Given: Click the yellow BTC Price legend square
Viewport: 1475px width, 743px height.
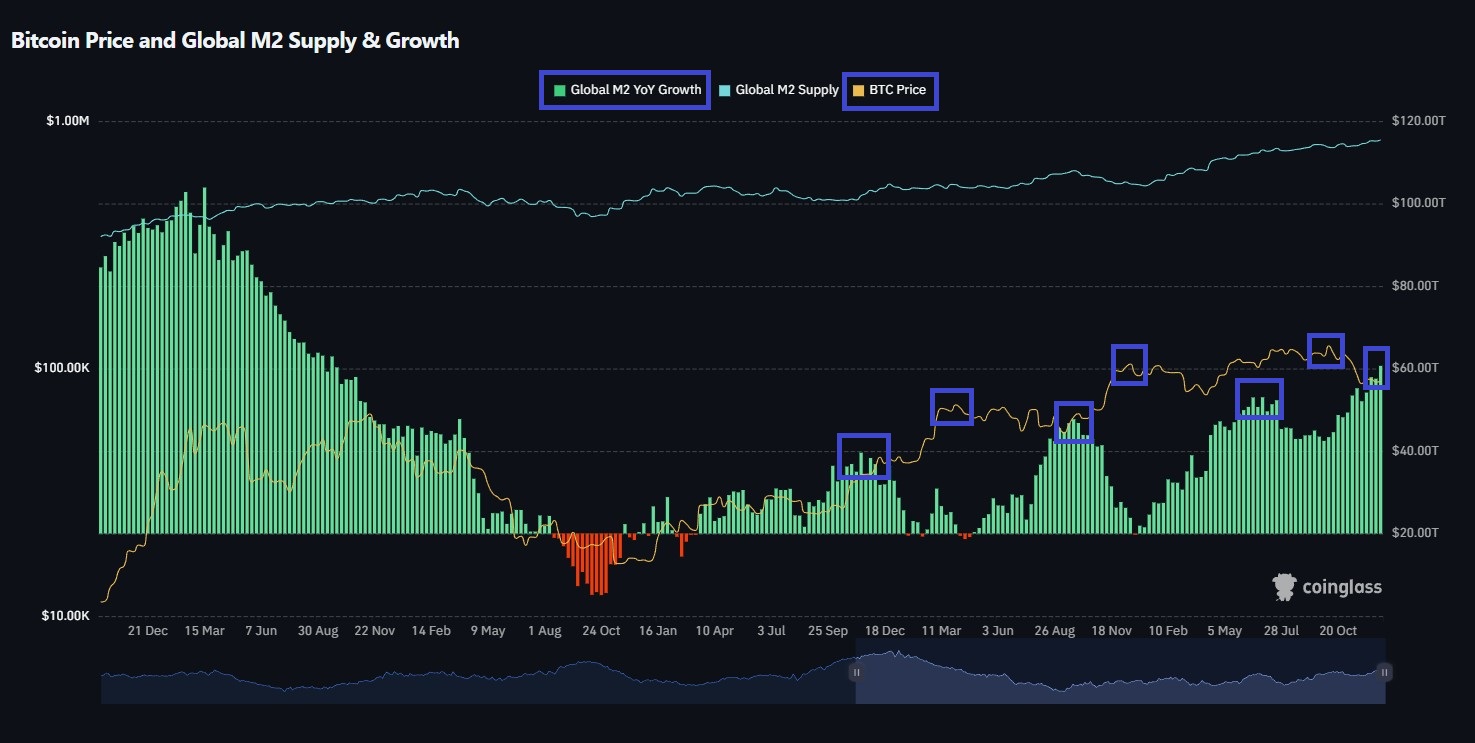Looking at the screenshot, I should click(858, 90).
